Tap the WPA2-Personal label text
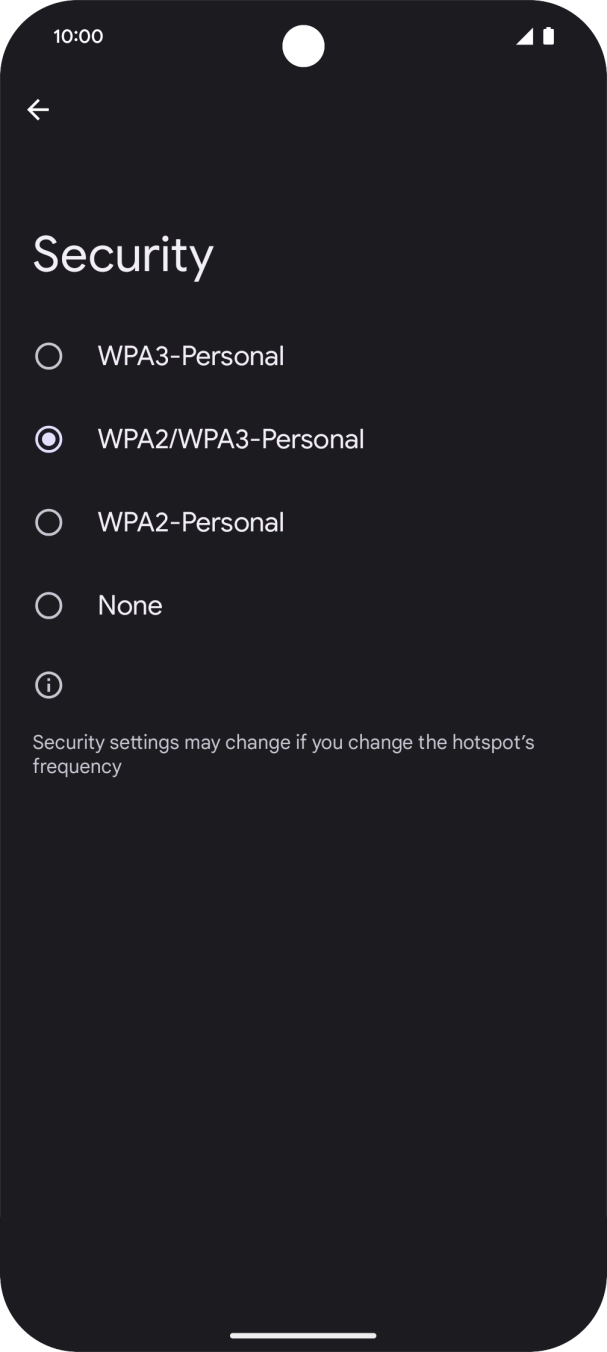 pyautogui.click(x=192, y=521)
